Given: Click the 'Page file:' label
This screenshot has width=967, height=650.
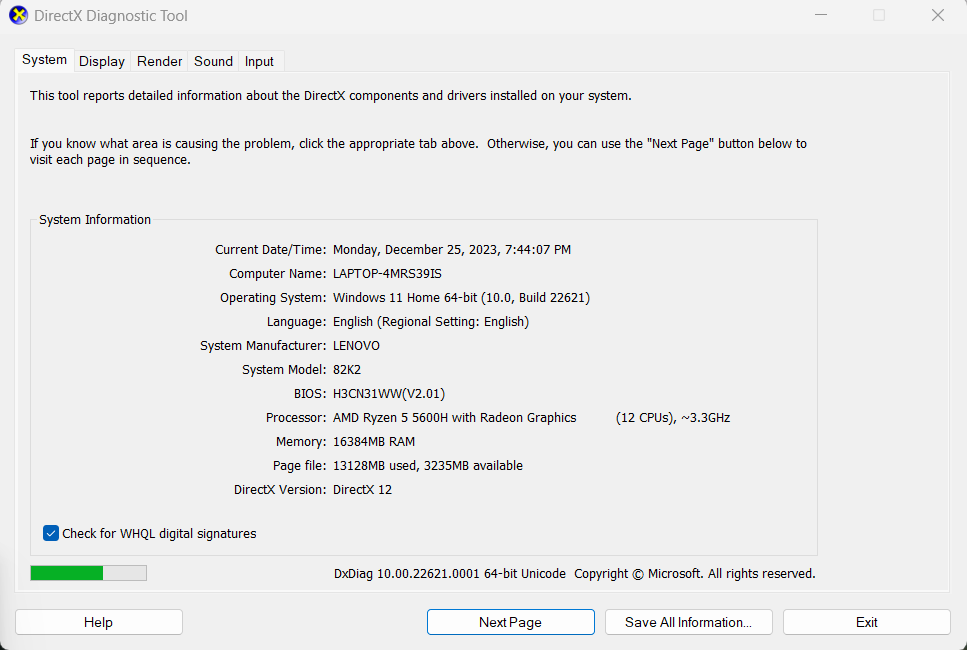Looking at the screenshot, I should pyautogui.click(x=299, y=466).
